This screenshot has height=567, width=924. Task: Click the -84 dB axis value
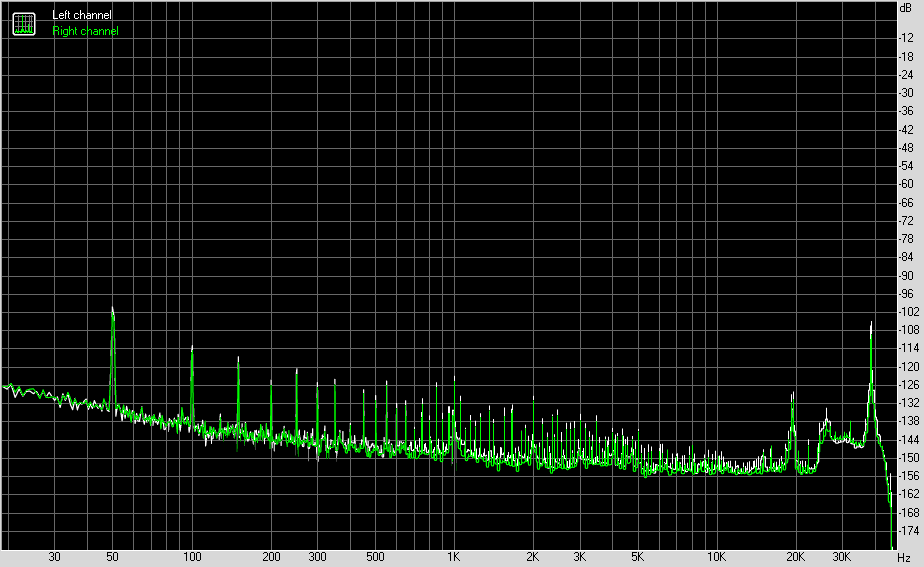click(906, 257)
